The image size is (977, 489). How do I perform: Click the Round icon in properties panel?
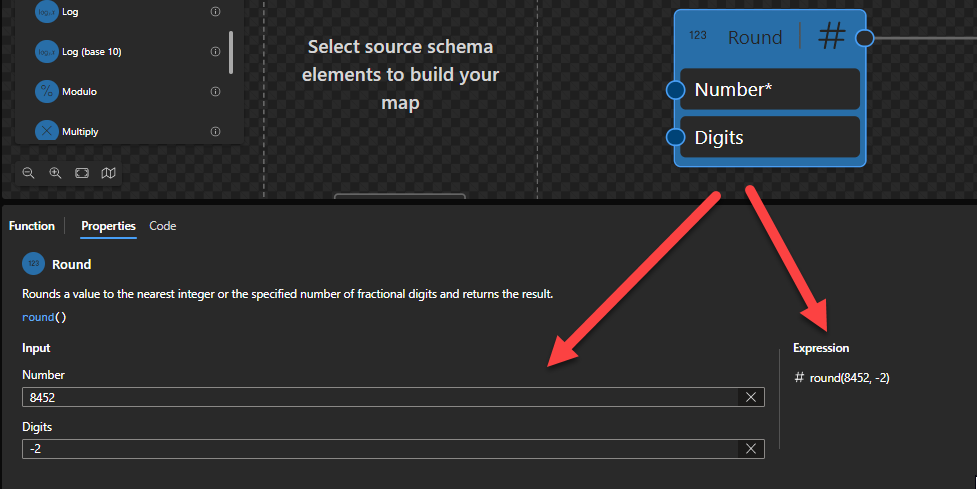click(34, 263)
